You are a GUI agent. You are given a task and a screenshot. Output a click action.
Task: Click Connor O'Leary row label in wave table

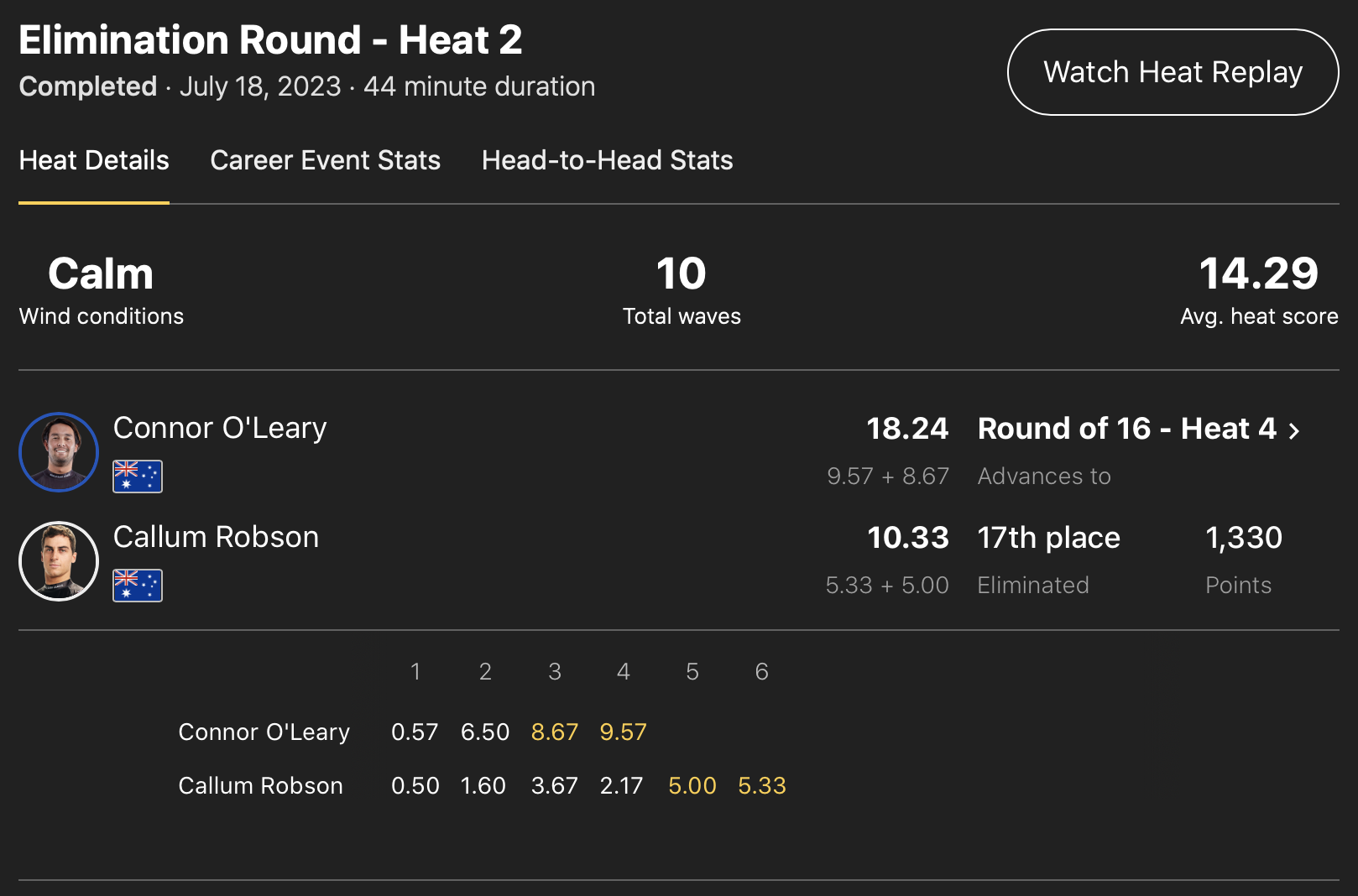point(264,732)
